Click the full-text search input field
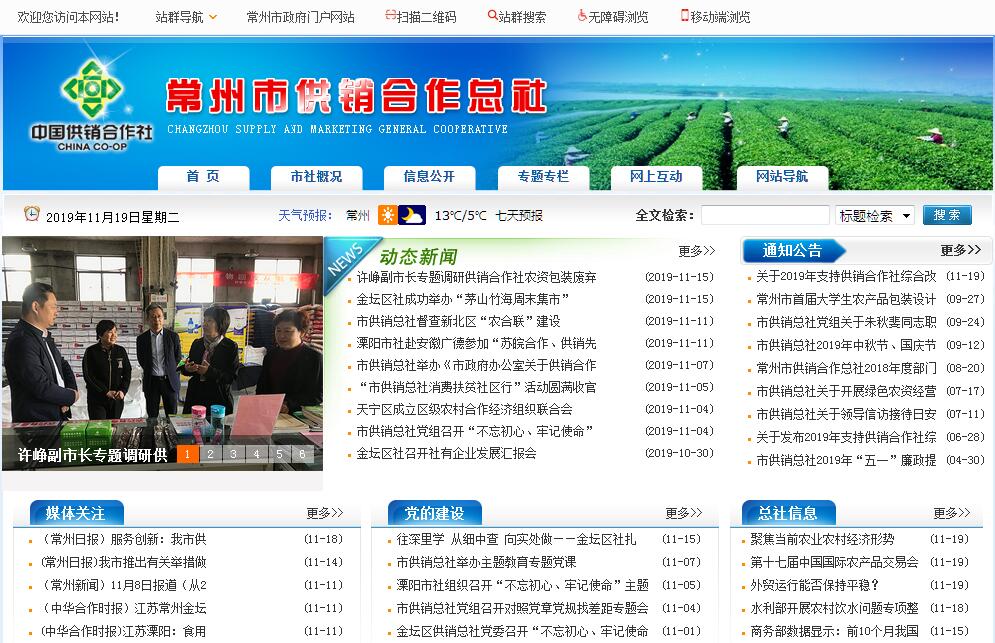Image resolution: width=995 pixels, height=643 pixels. (x=764, y=216)
